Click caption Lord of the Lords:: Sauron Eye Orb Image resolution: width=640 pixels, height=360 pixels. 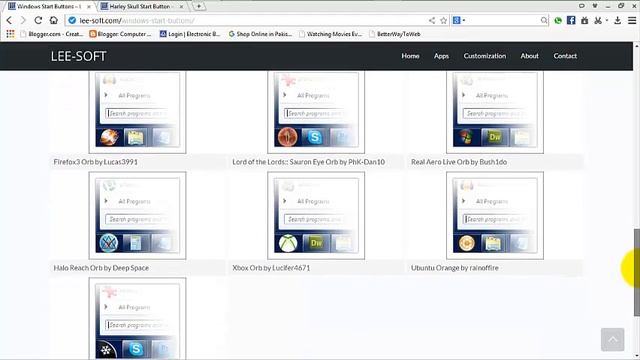(x=309, y=162)
